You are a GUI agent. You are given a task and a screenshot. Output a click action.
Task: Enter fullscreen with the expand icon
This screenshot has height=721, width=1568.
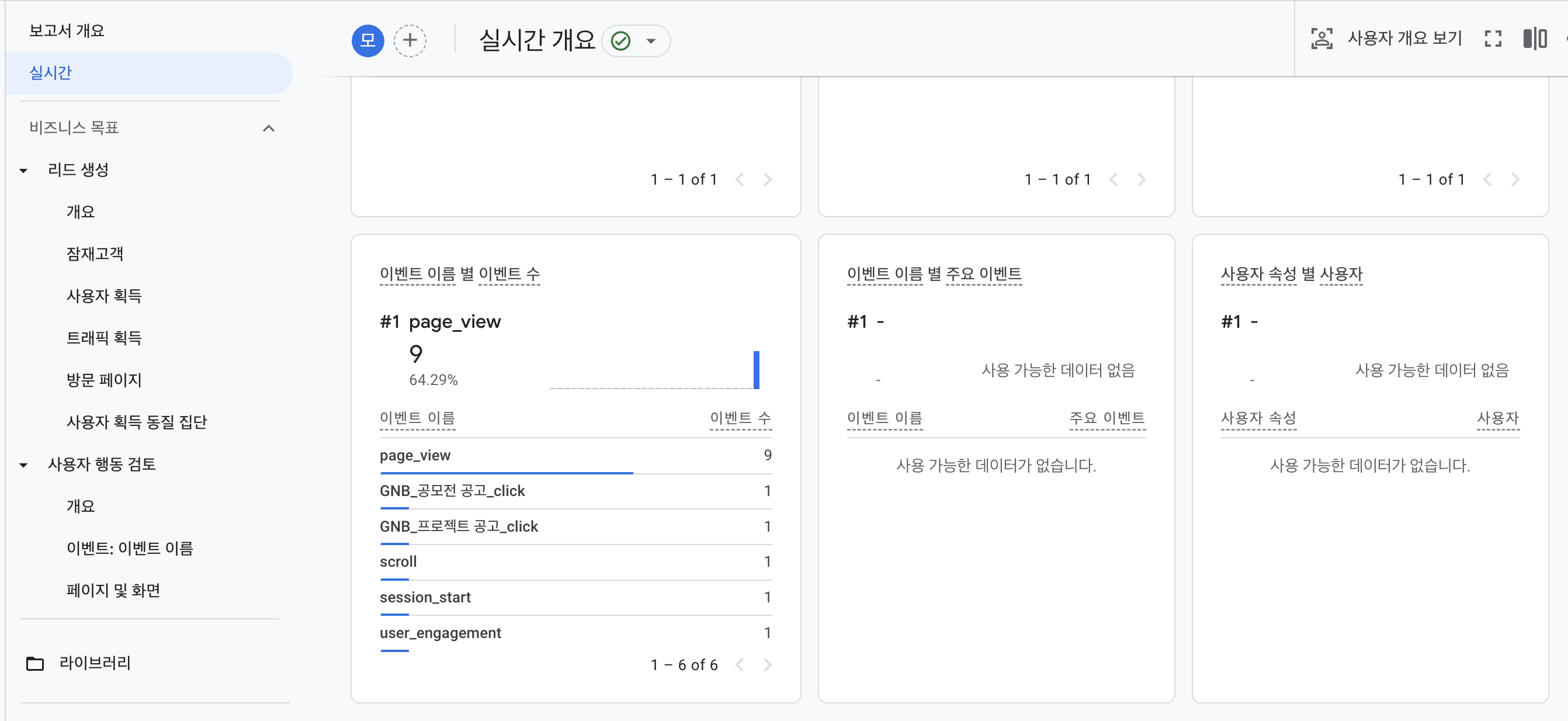pos(1493,39)
